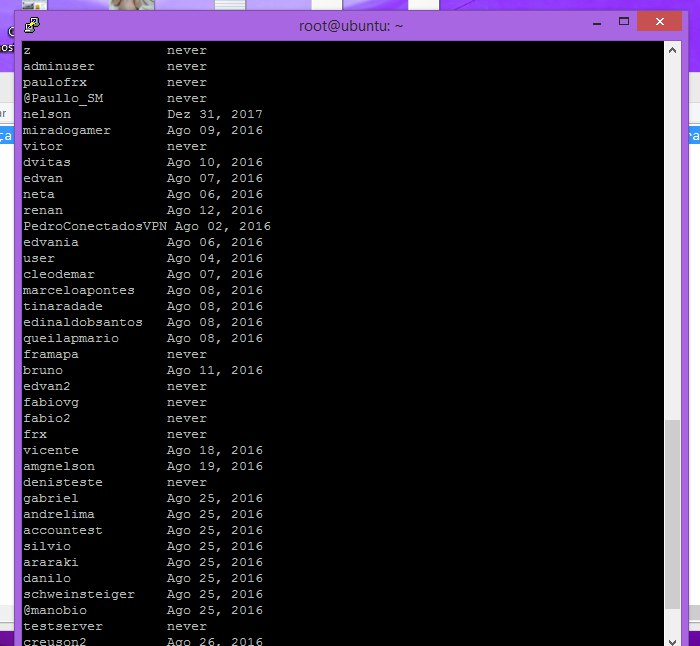Click the username accountest
The width and height of the screenshot is (700, 646).
[x=63, y=530]
